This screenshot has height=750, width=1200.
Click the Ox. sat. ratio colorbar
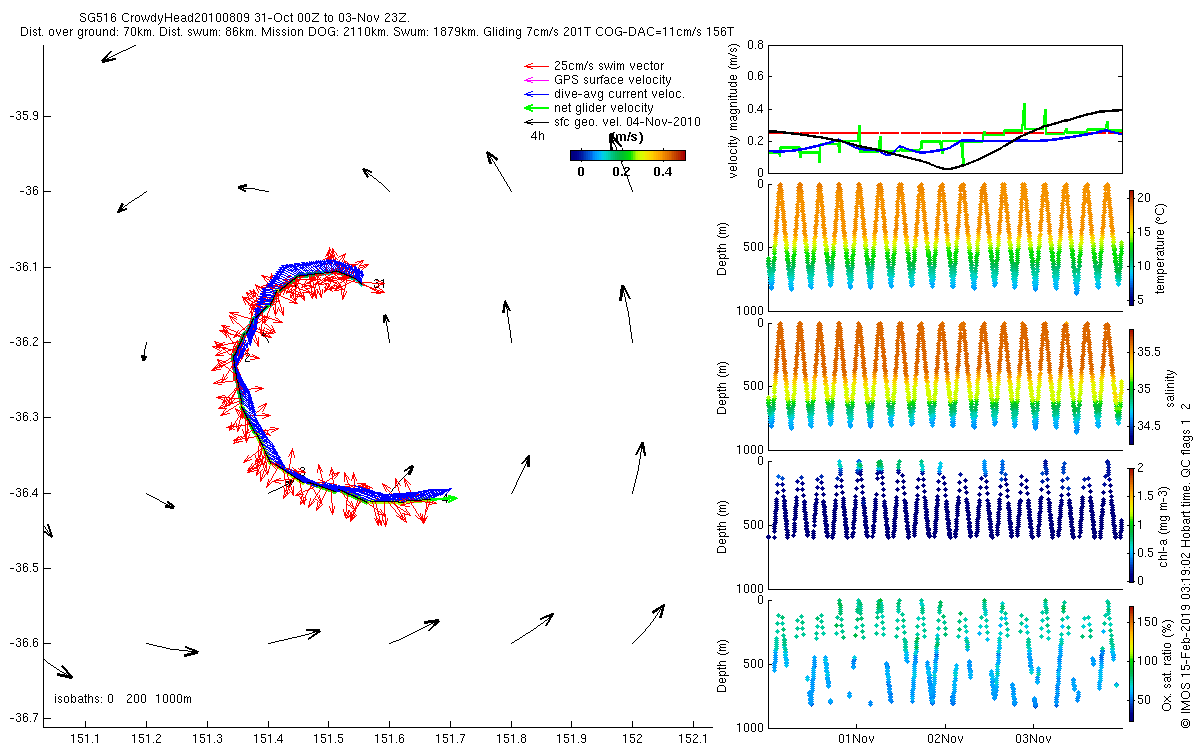pos(1131,663)
